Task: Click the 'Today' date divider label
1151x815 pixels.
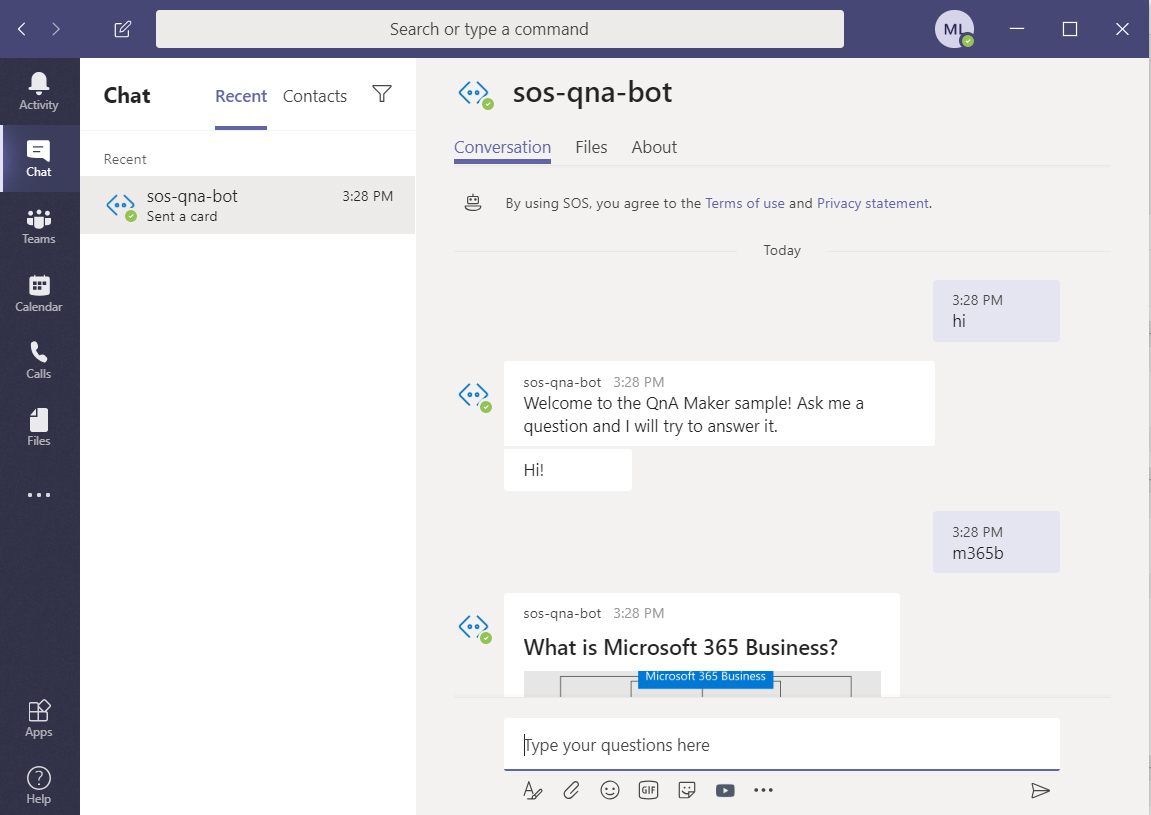Action: (x=782, y=250)
